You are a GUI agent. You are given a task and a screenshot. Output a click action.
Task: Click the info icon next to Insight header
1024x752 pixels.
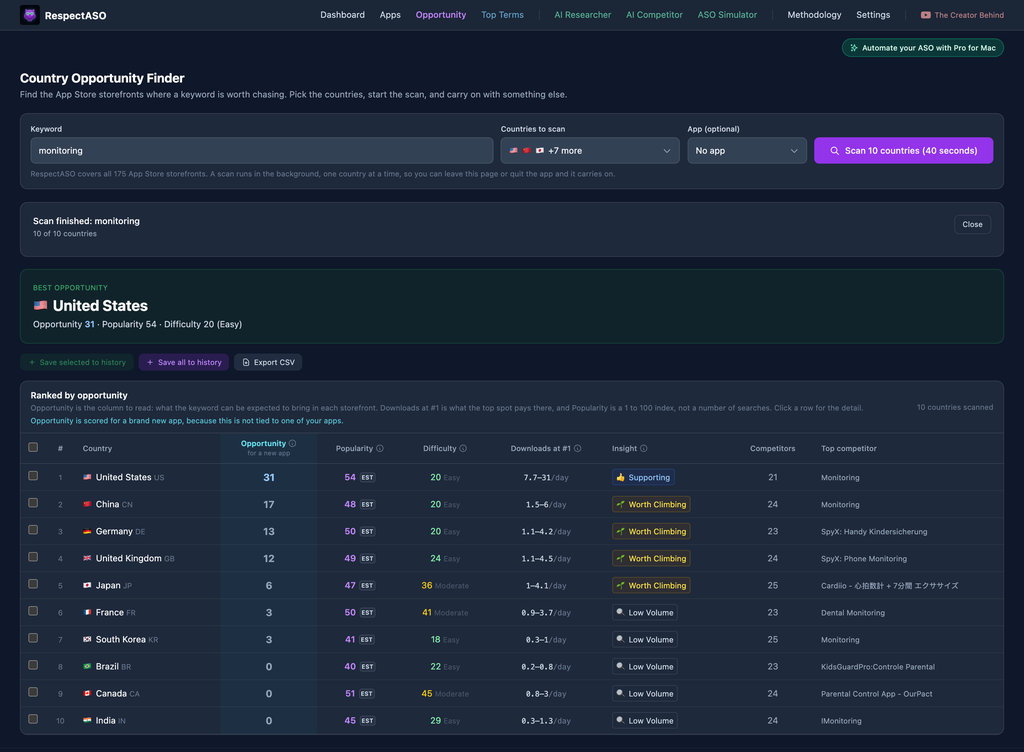coord(643,448)
